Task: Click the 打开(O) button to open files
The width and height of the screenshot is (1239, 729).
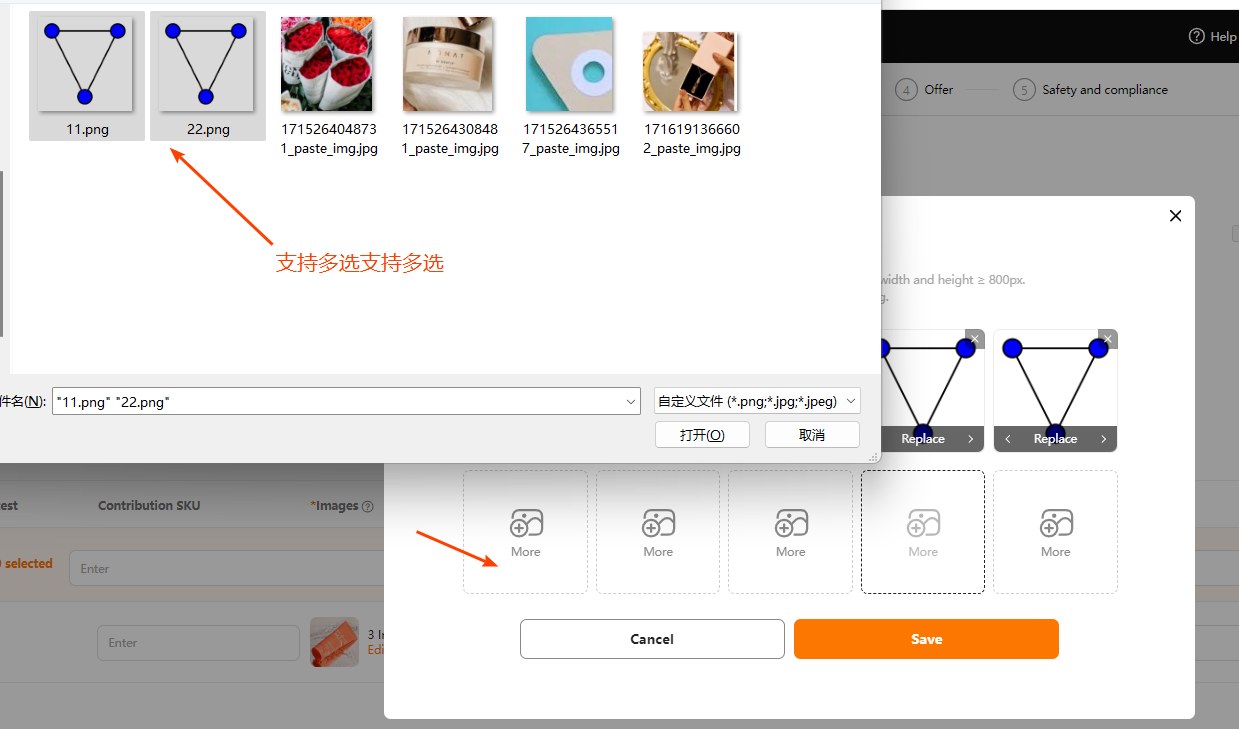Action: pos(702,434)
